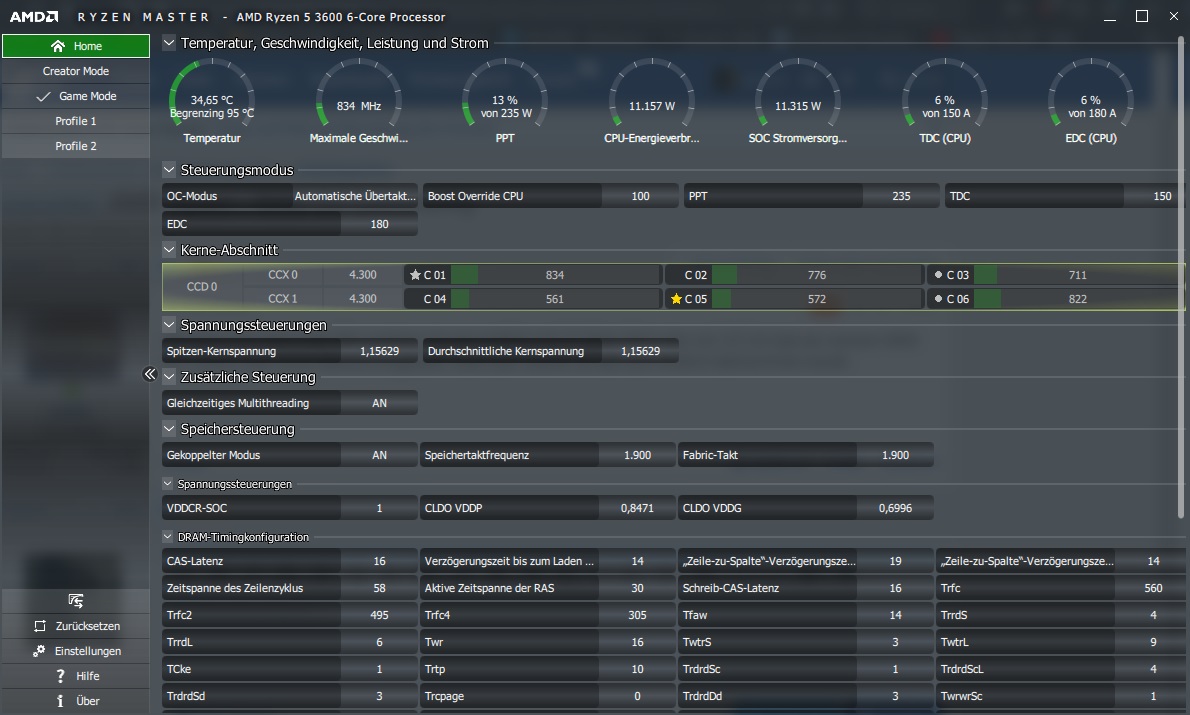This screenshot has height=715, width=1190.
Task: Click the Zurücksetzen button
Action: (76, 626)
